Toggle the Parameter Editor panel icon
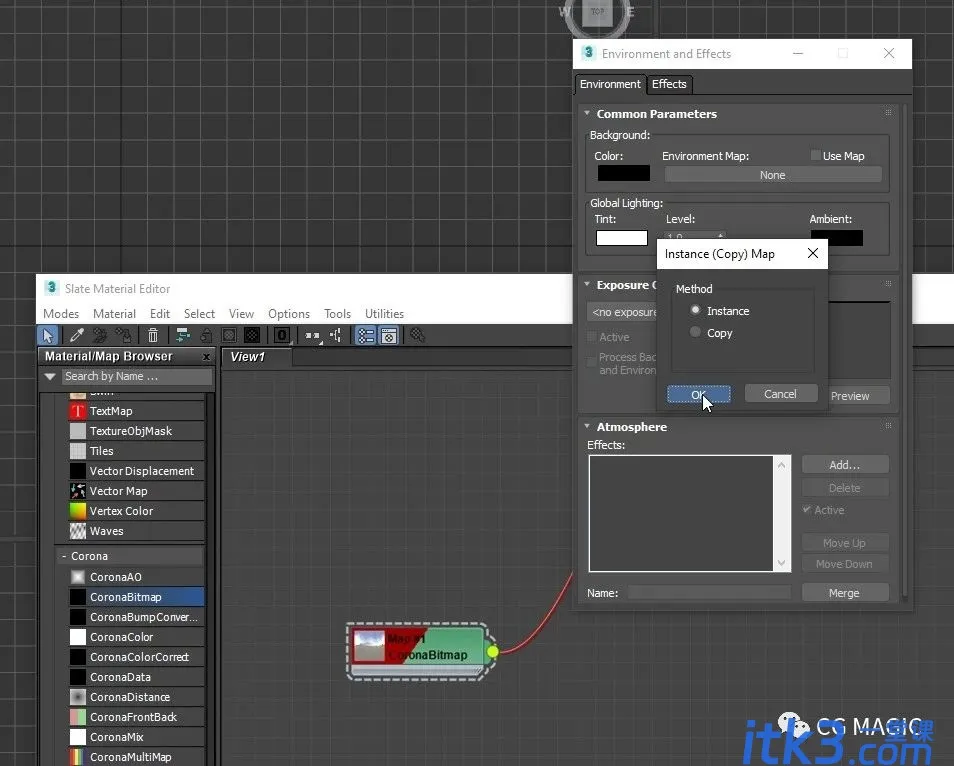 tap(389, 335)
